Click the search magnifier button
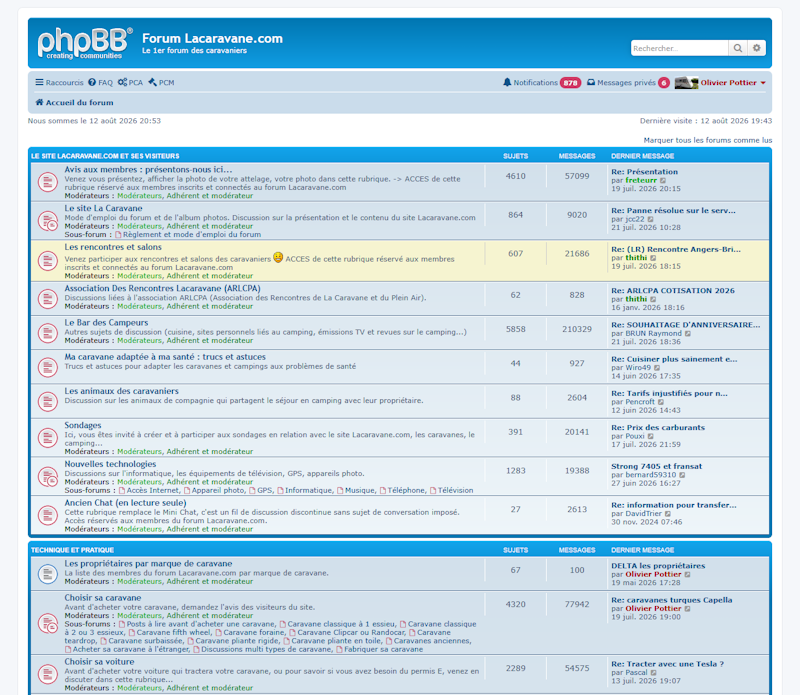Viewport: 800px width, 695px height. (738, 48)
